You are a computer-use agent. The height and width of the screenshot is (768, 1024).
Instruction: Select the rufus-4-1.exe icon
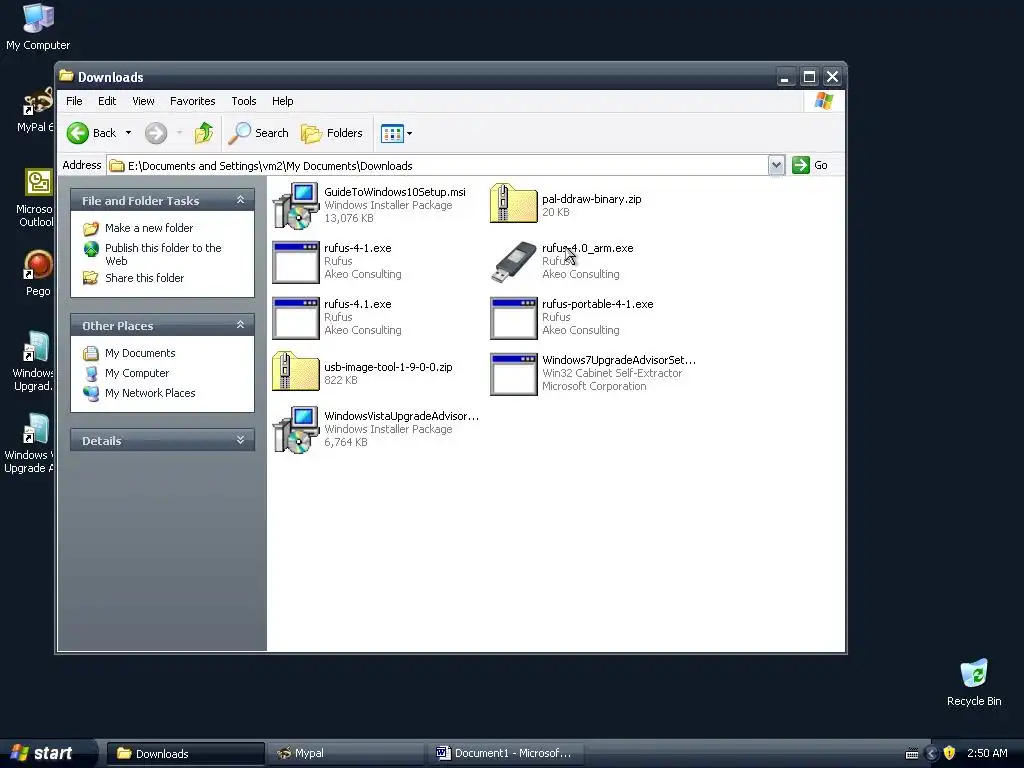[296, 262]
